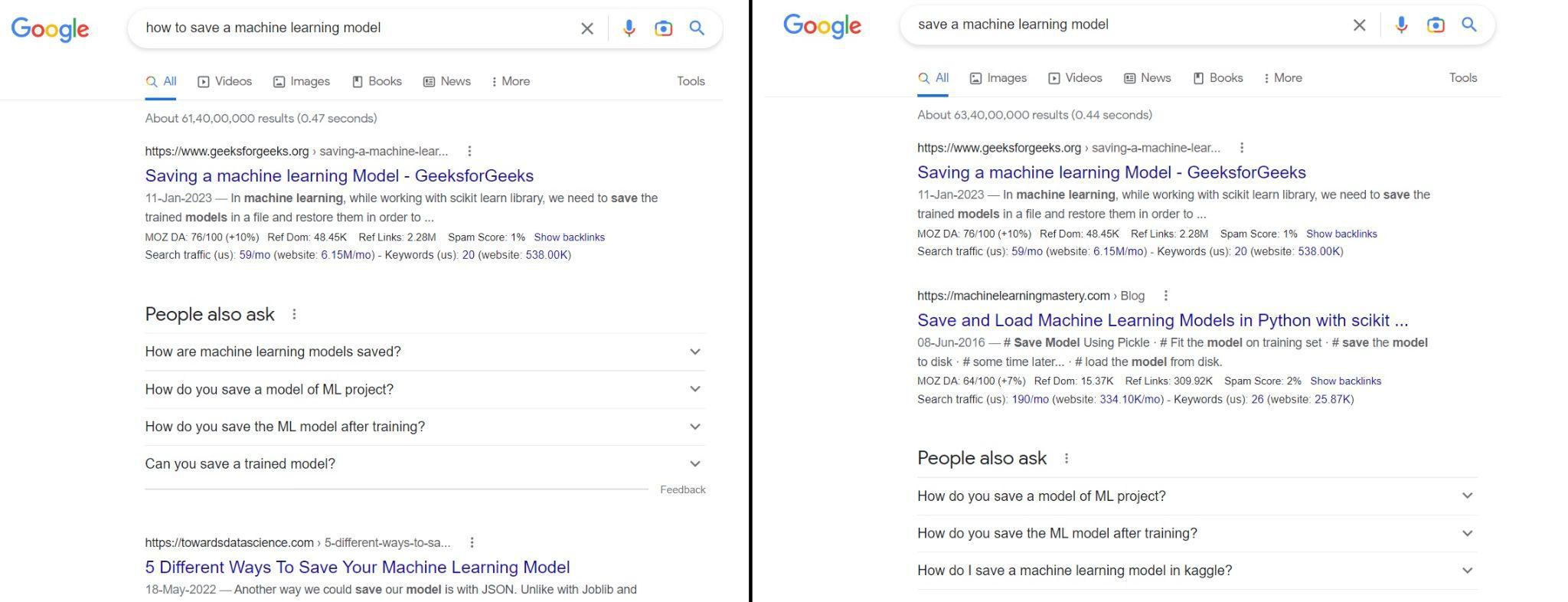Open "Save and Load Machine Learning Models in Python" result
The height and width of the screenshot is (602, 1568).
[x=1162, y=320]
